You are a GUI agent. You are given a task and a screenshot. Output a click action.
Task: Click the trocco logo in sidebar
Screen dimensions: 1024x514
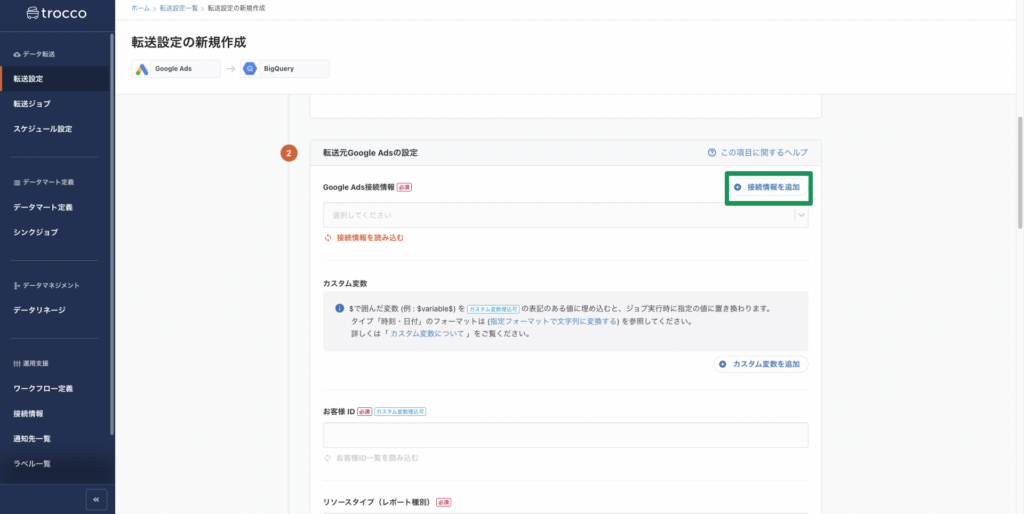(56, 14)
